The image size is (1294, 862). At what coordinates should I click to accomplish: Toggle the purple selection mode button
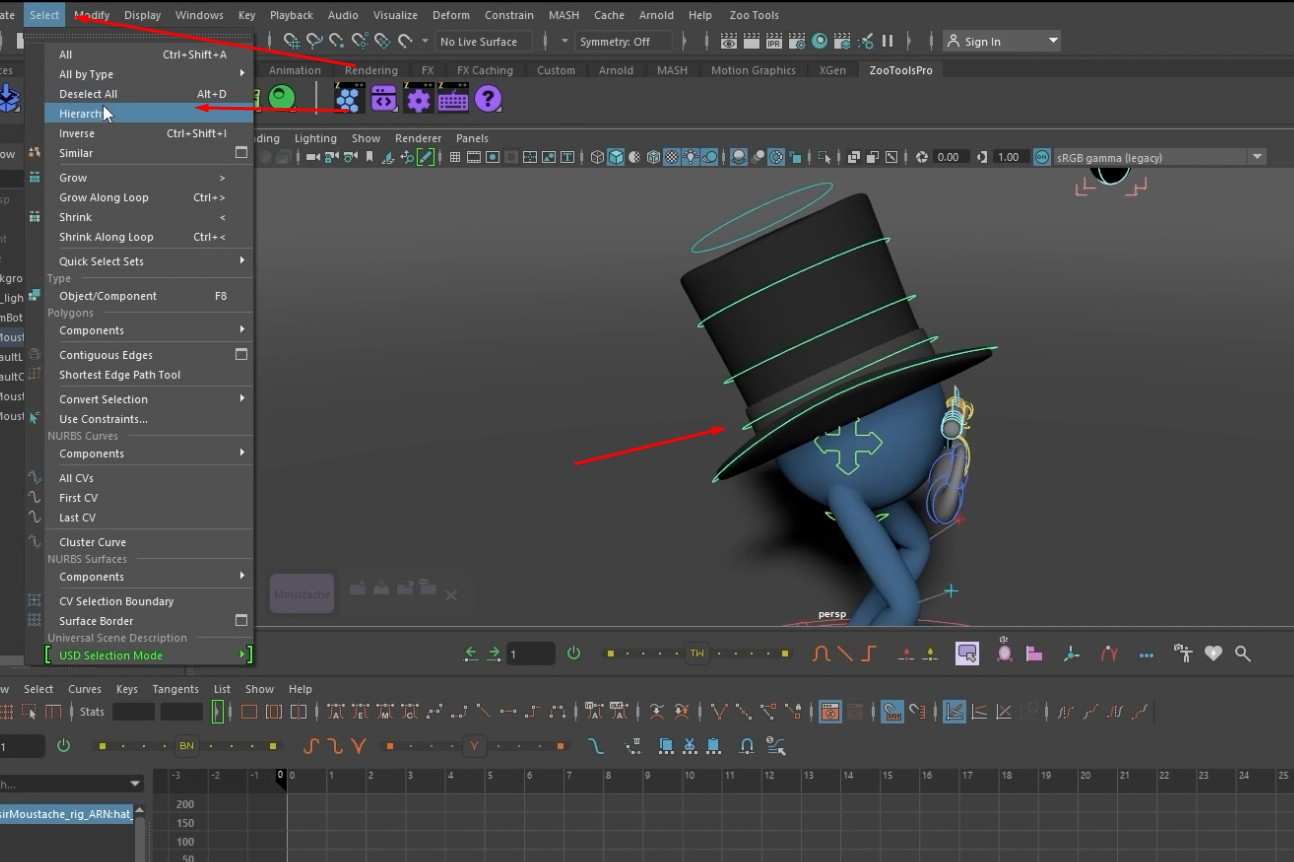966,653
